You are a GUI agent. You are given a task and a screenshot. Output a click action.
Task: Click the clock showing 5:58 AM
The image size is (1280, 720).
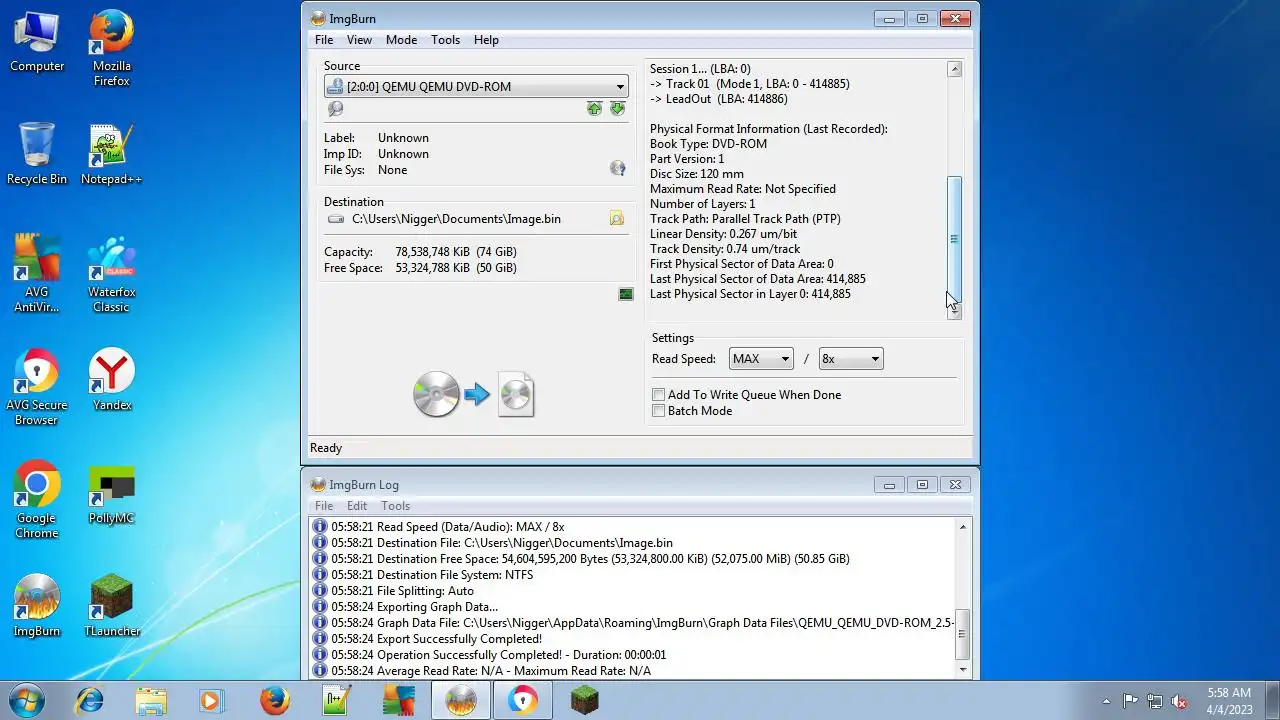coord(1229,700)
